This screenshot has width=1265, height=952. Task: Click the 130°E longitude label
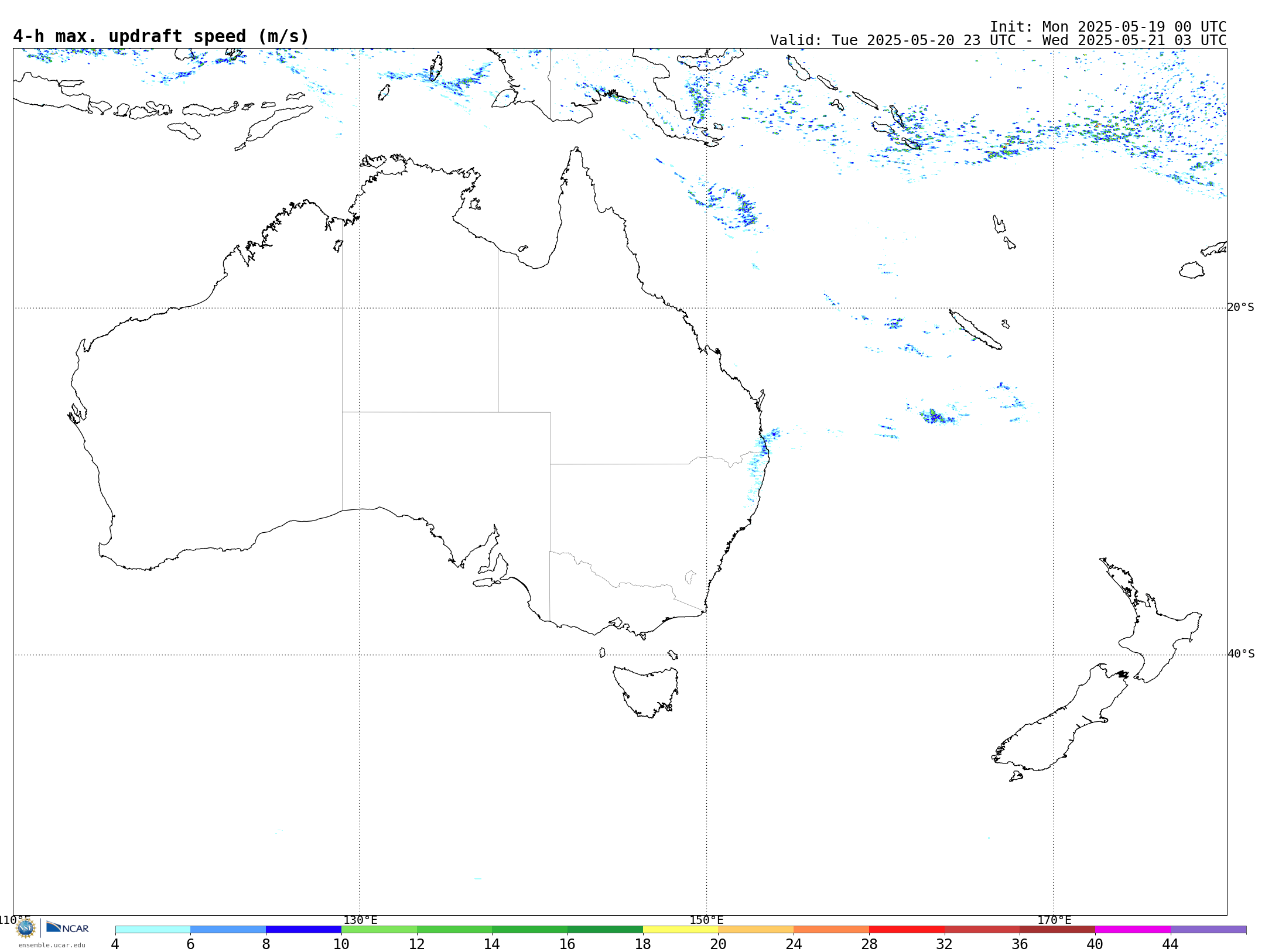pos(360,920)
